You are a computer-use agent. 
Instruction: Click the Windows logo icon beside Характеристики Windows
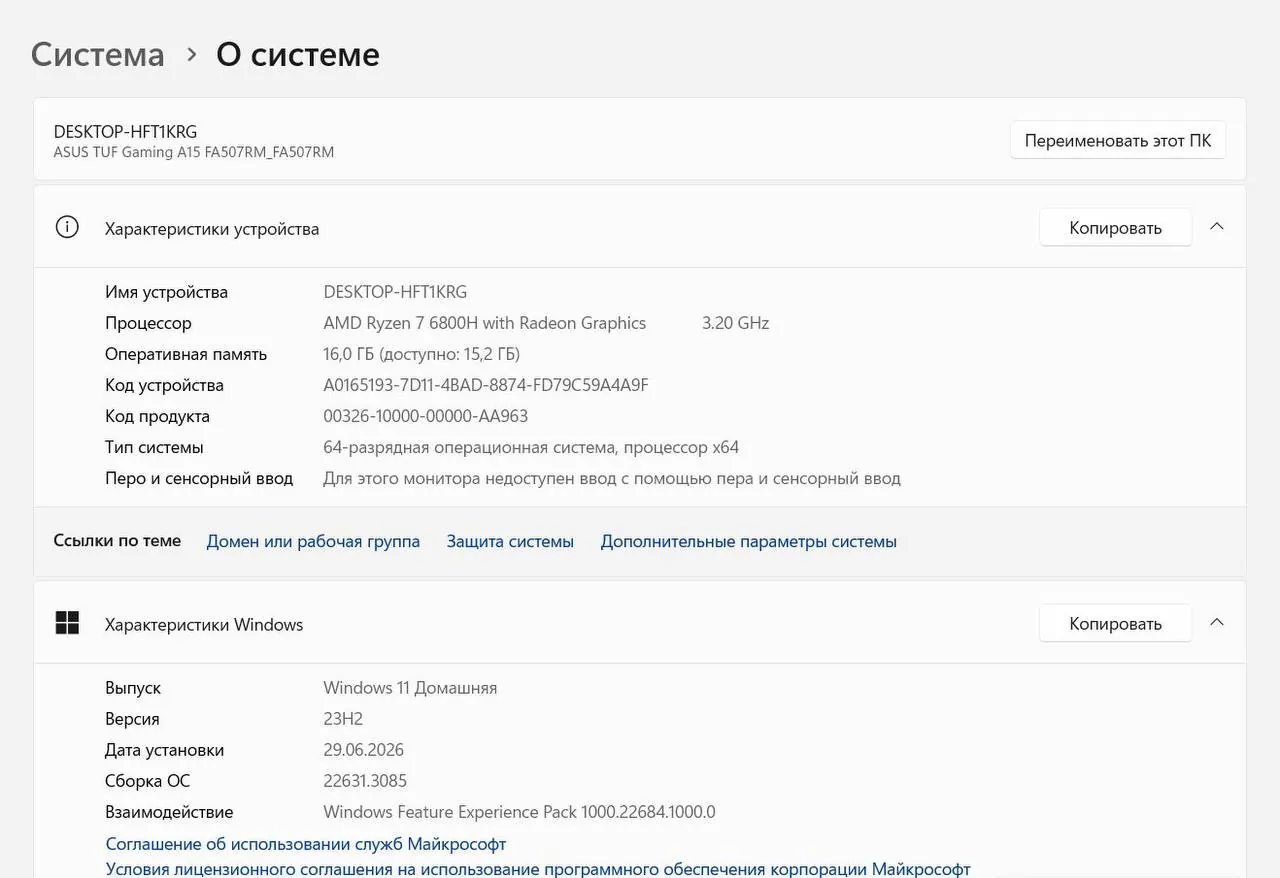[67, 623]
